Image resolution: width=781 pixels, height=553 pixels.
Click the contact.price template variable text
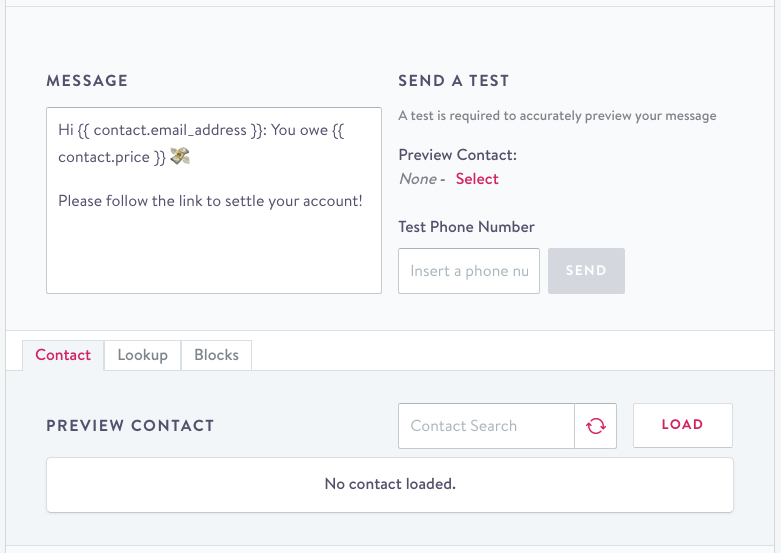(x=104, y=157)
